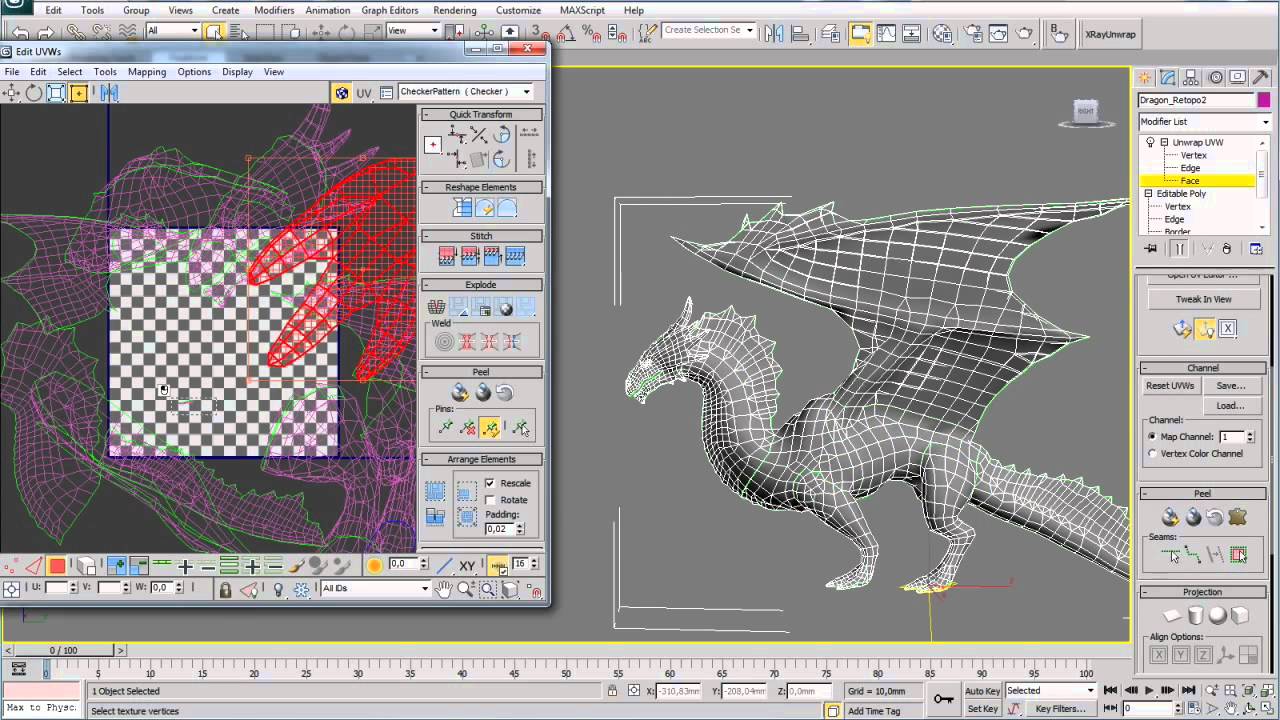Open the All IDs dropdown
The width and height of the screenshot is (1280, 720).
coord(375,588)
